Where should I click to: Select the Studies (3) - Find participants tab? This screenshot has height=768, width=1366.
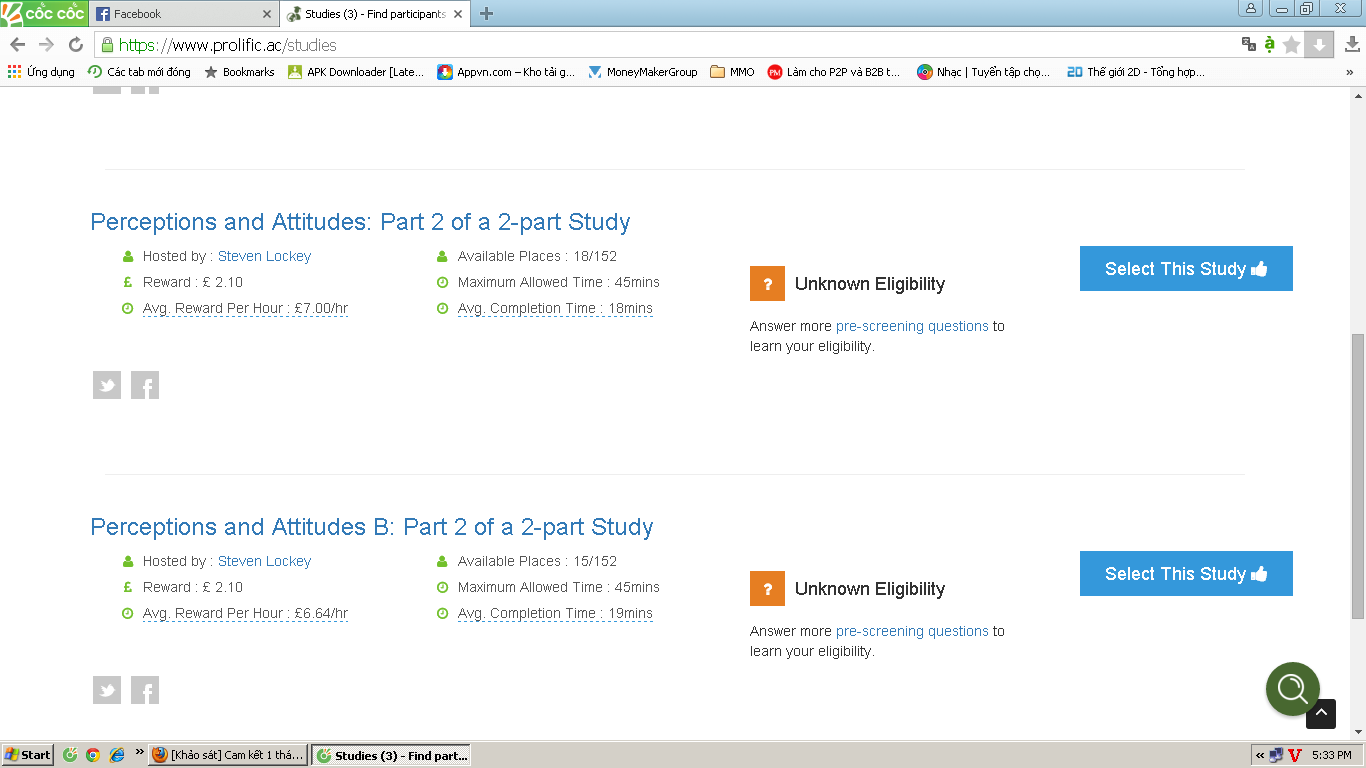tap(376, 14)
